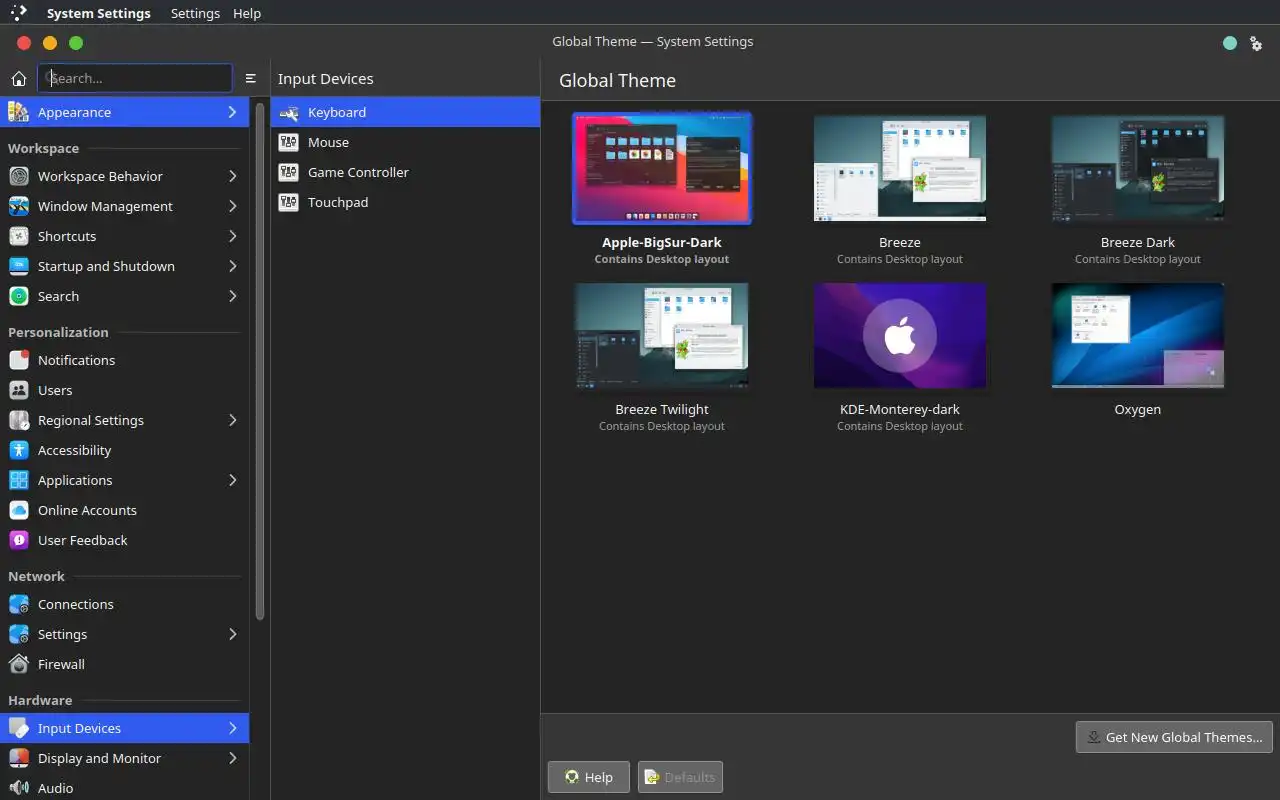The image size is (1280, 800).
Task: Click the Regional Settings icon
Action: [18, 420]
